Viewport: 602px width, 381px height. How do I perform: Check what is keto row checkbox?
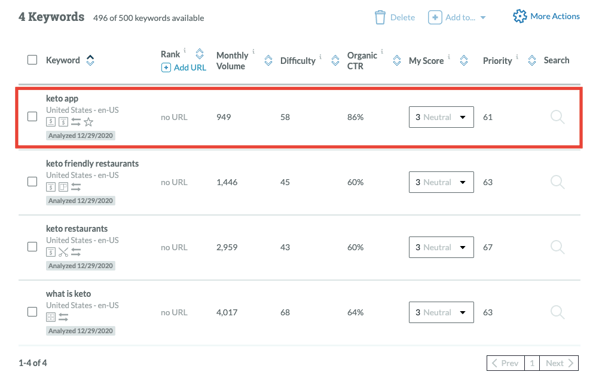click(32, 311)
